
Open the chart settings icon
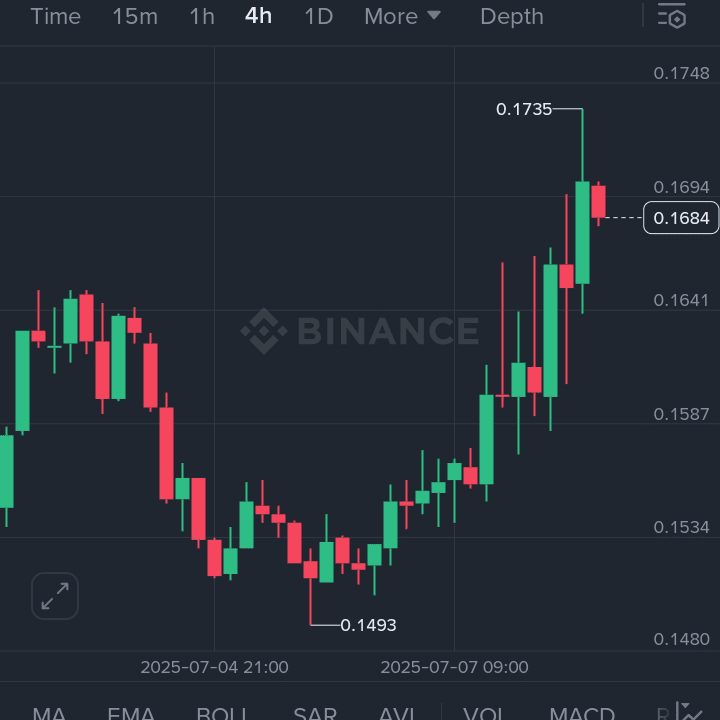[672, 16]
